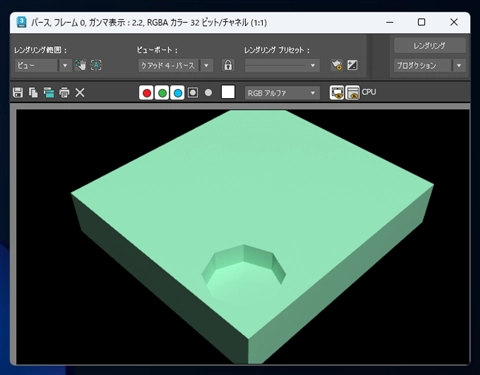Open the クアッド 4 - パース viewport dropdown
The height and width of the screenshot is (375, 480).
point(176,65)
